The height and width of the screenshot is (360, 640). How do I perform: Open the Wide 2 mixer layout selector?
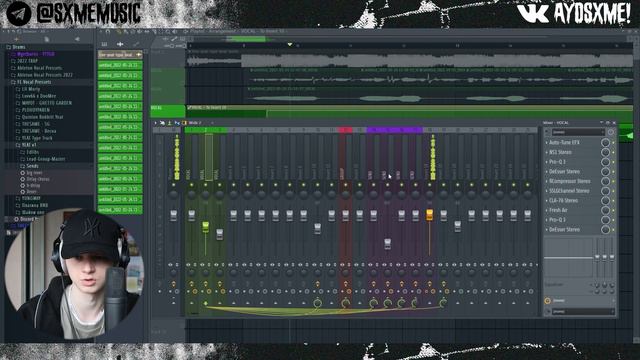(195, 123)
